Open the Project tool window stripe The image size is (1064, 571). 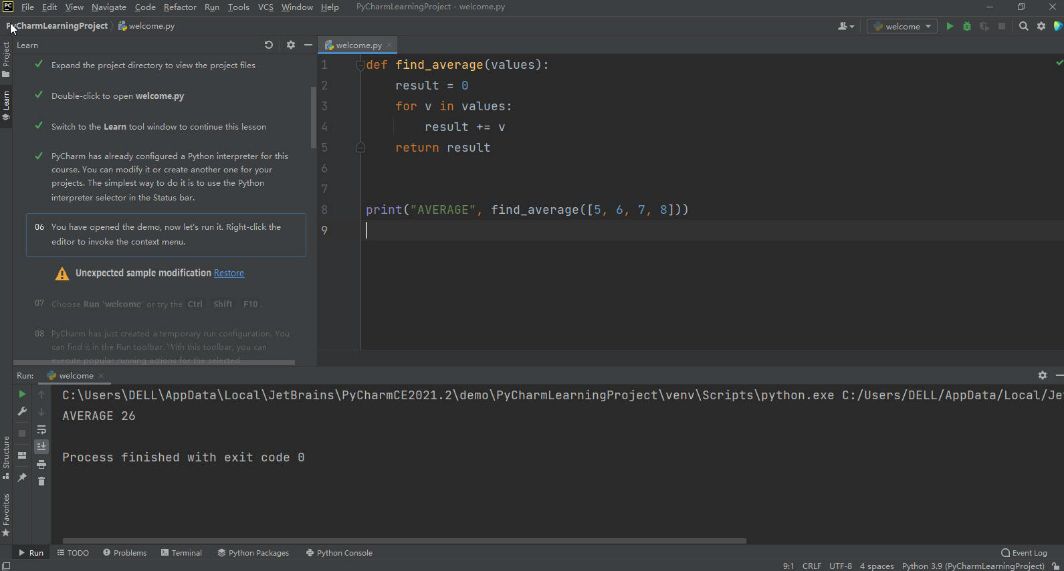6,59
